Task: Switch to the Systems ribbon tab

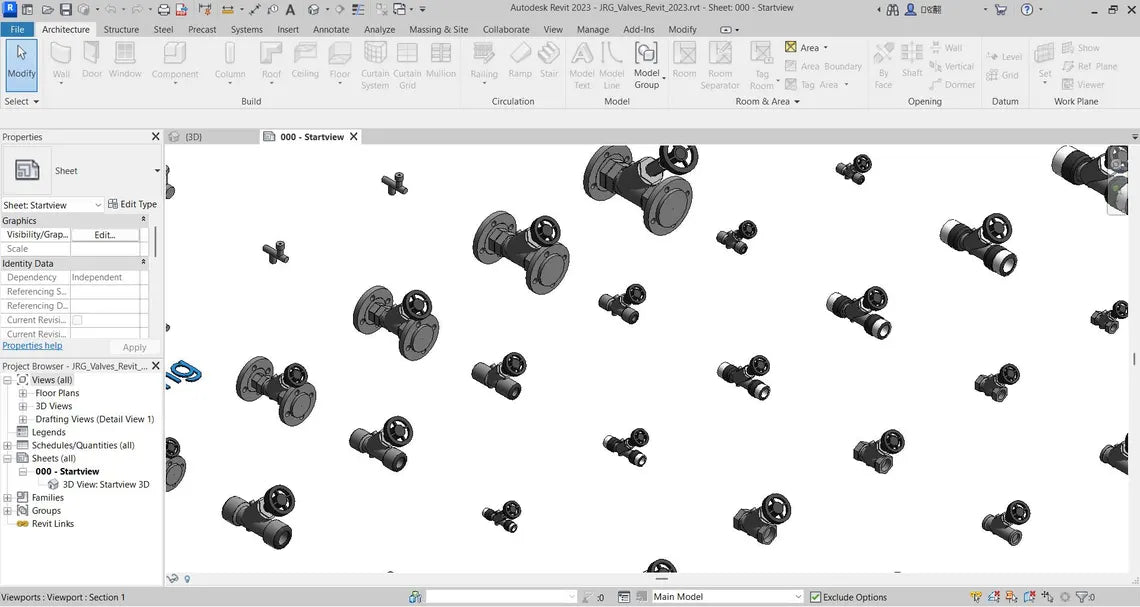Action: tap(246, 29)
